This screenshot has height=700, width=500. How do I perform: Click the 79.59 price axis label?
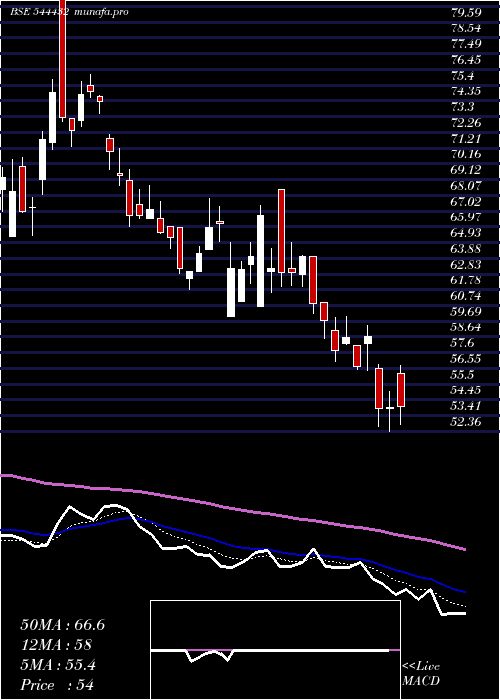point(467,12)
